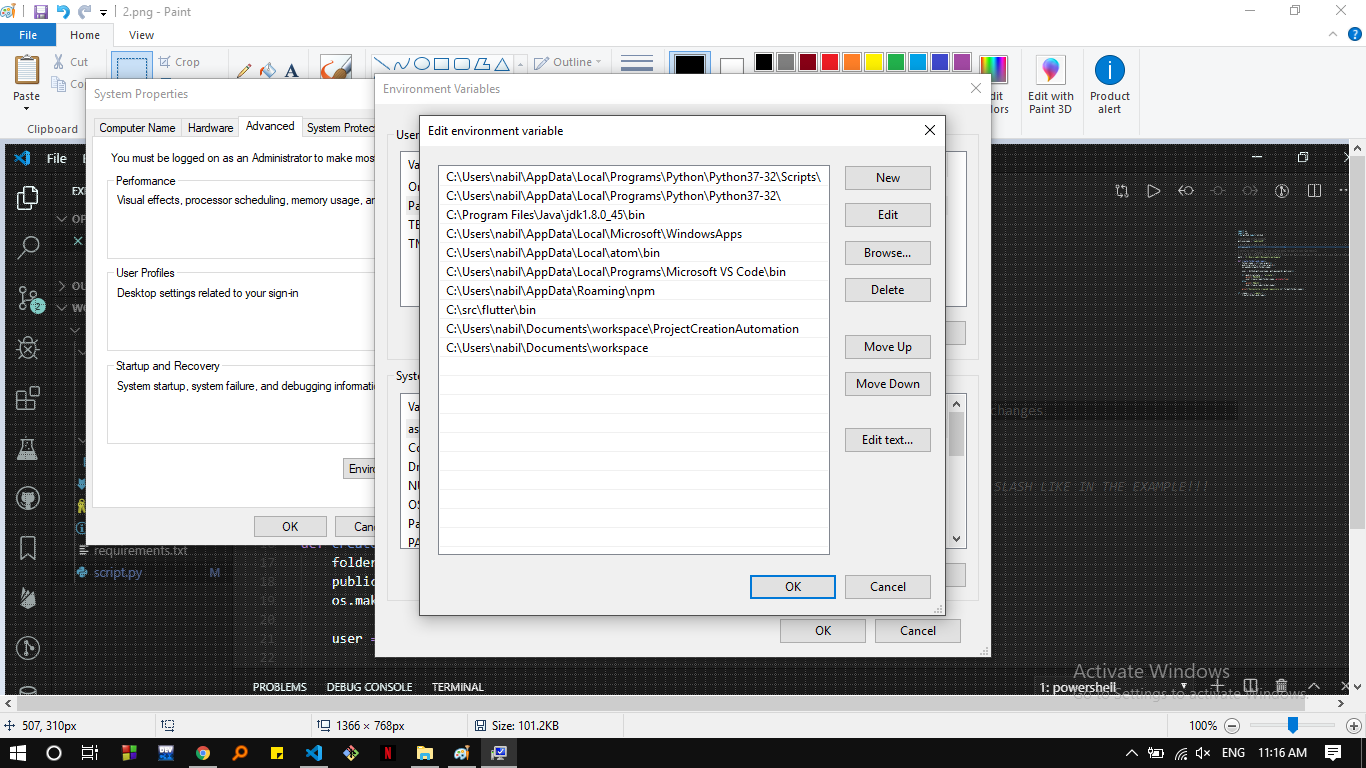This screenshot has width=1366, height=768.
Task: Click New in Edit environment variable dialog
Action: pos(888,178)
